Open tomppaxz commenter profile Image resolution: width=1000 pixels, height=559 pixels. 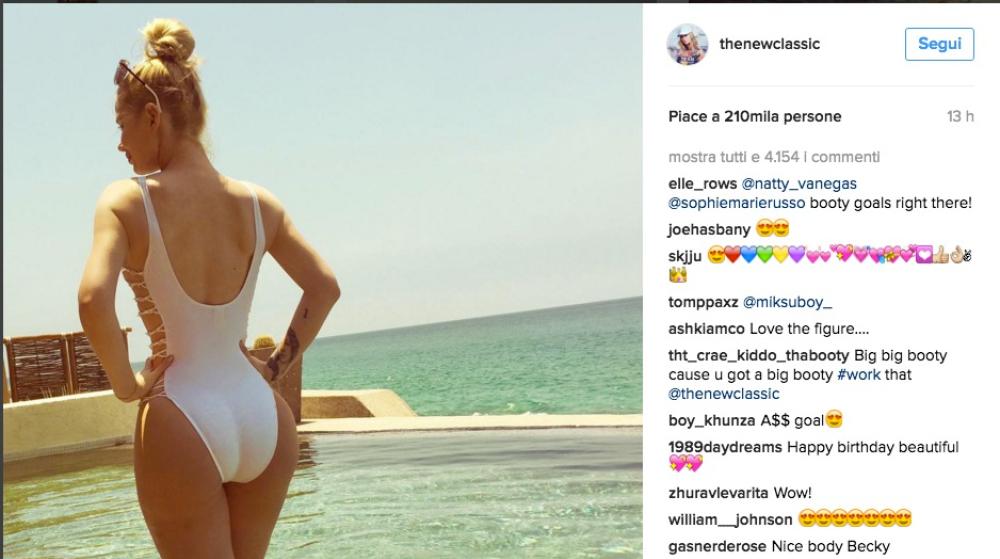pyautogui.click(x=703, y=302)
